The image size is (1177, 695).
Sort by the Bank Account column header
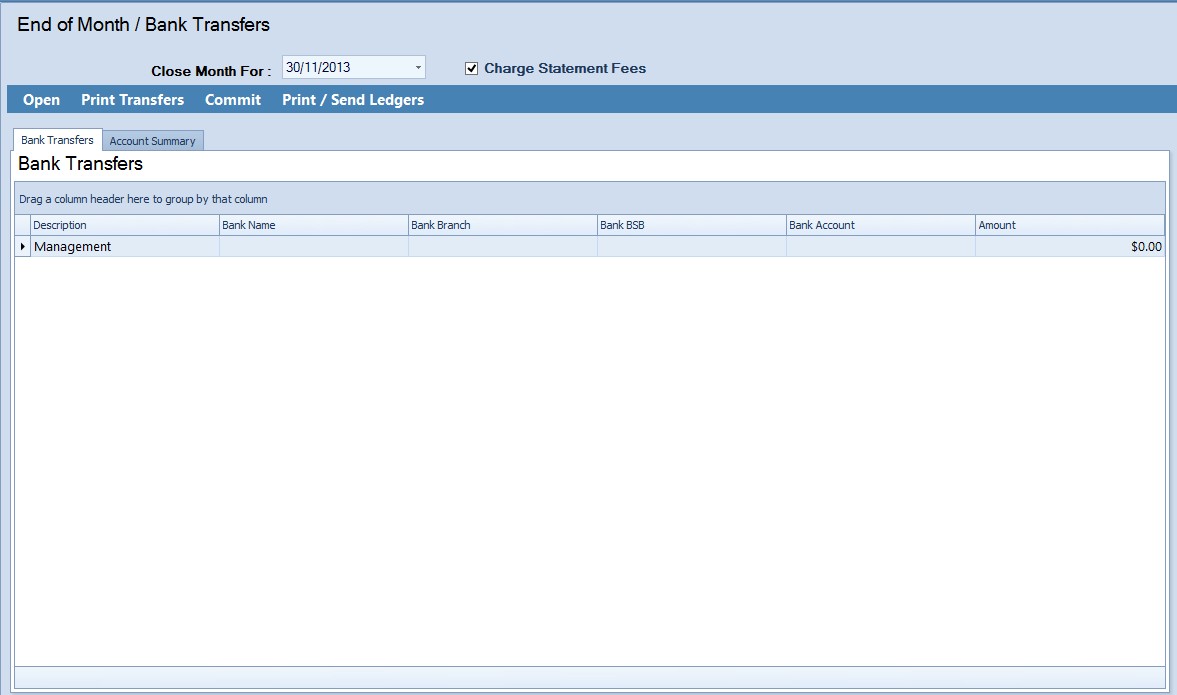[880, 225]
